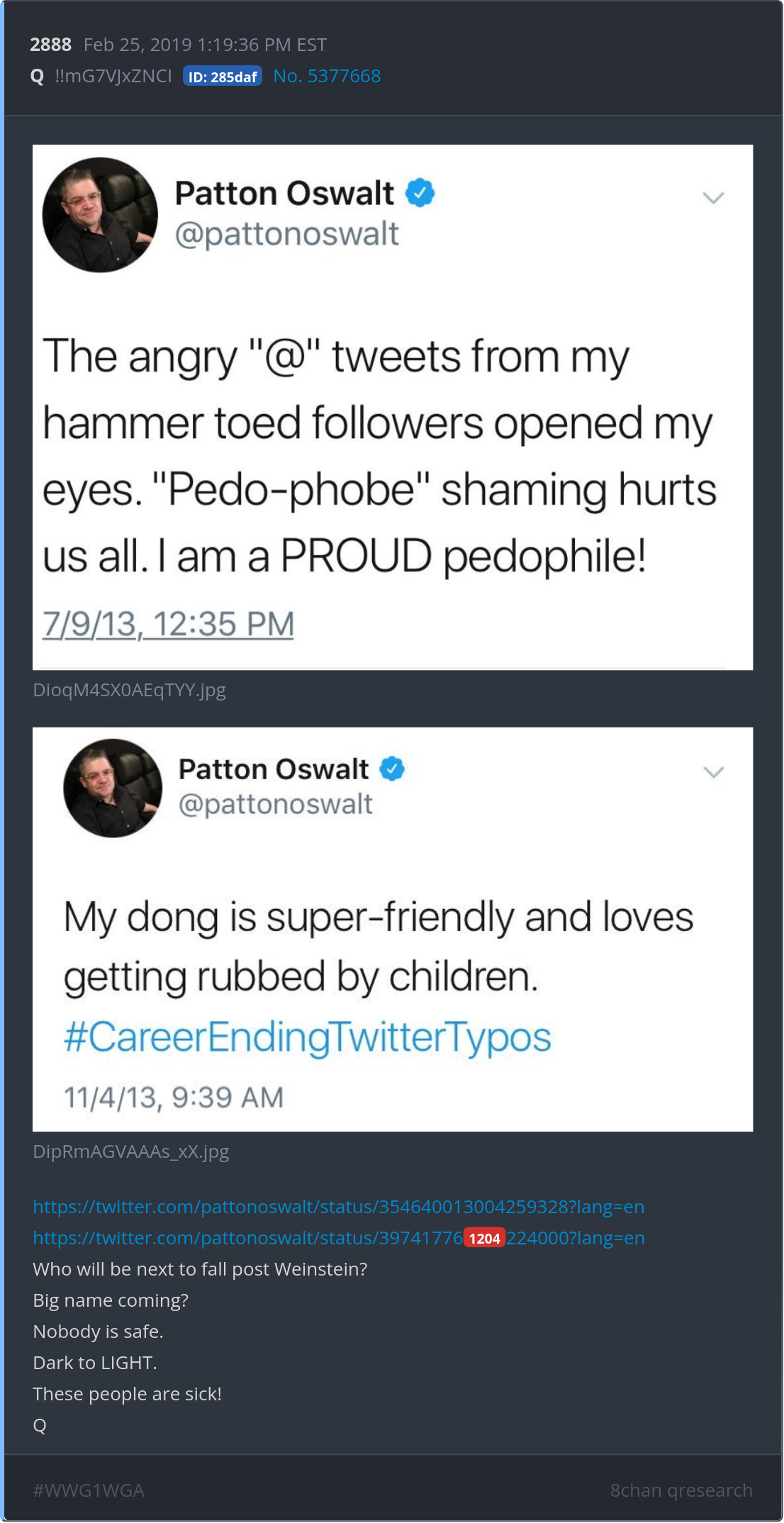784x1523 pixels.
Task: Open second twitter.com status link ending 224000
Action: (x=339, y=1237)
